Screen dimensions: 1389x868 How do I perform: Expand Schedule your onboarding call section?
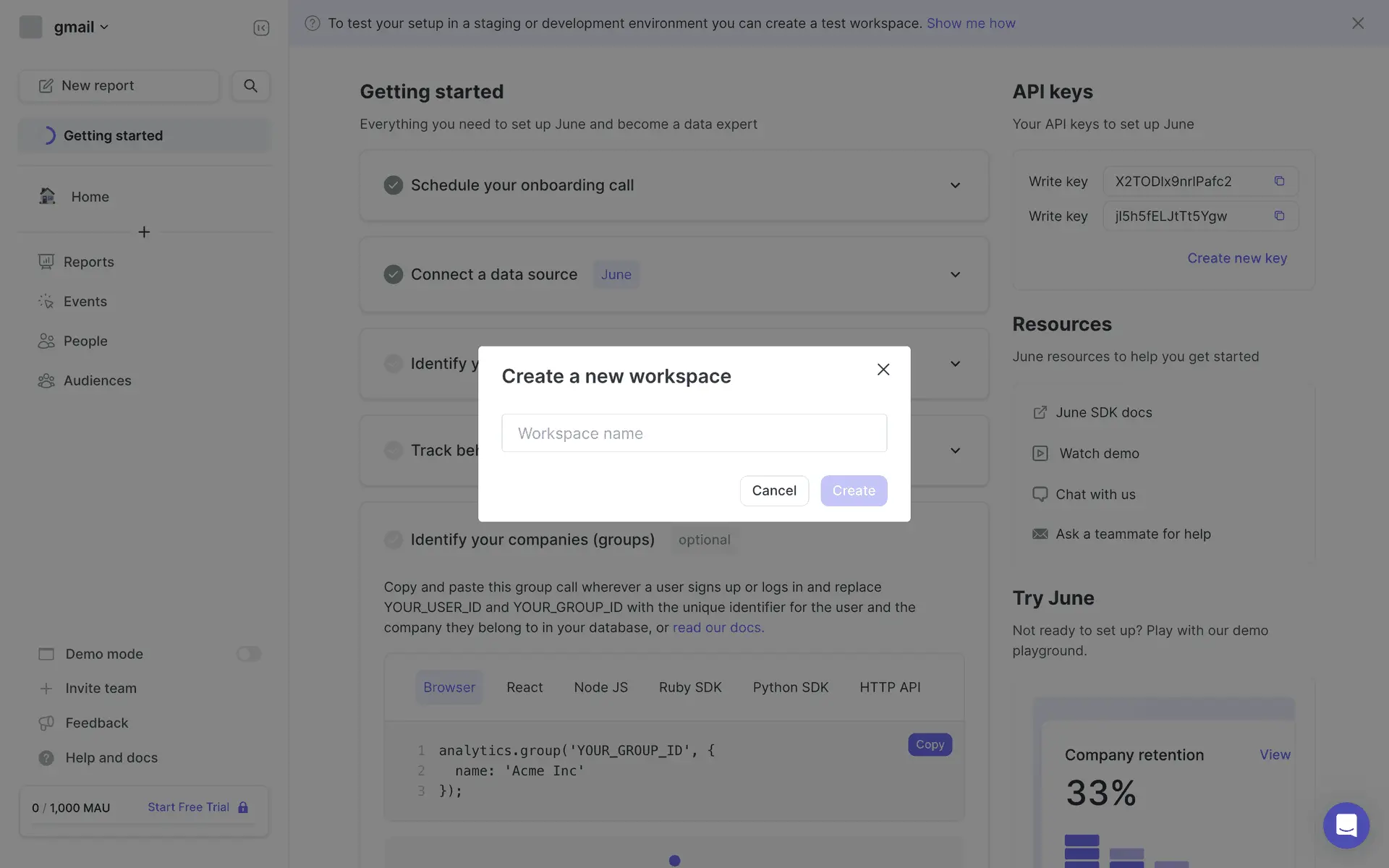(955, 186)
